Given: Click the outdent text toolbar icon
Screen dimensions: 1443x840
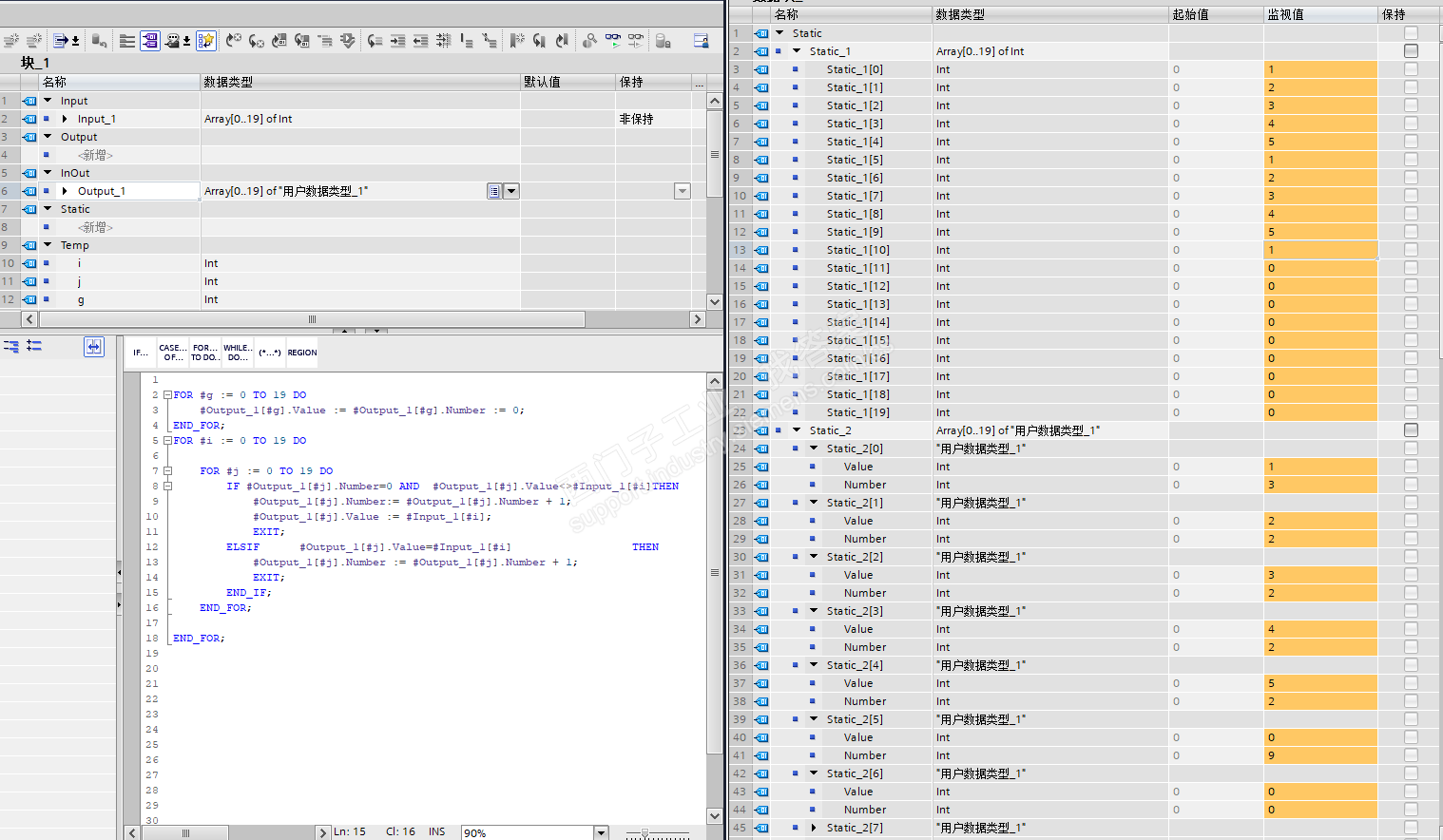Looking at the screenshot, I should pyautogui.click(x=420, y=40).
